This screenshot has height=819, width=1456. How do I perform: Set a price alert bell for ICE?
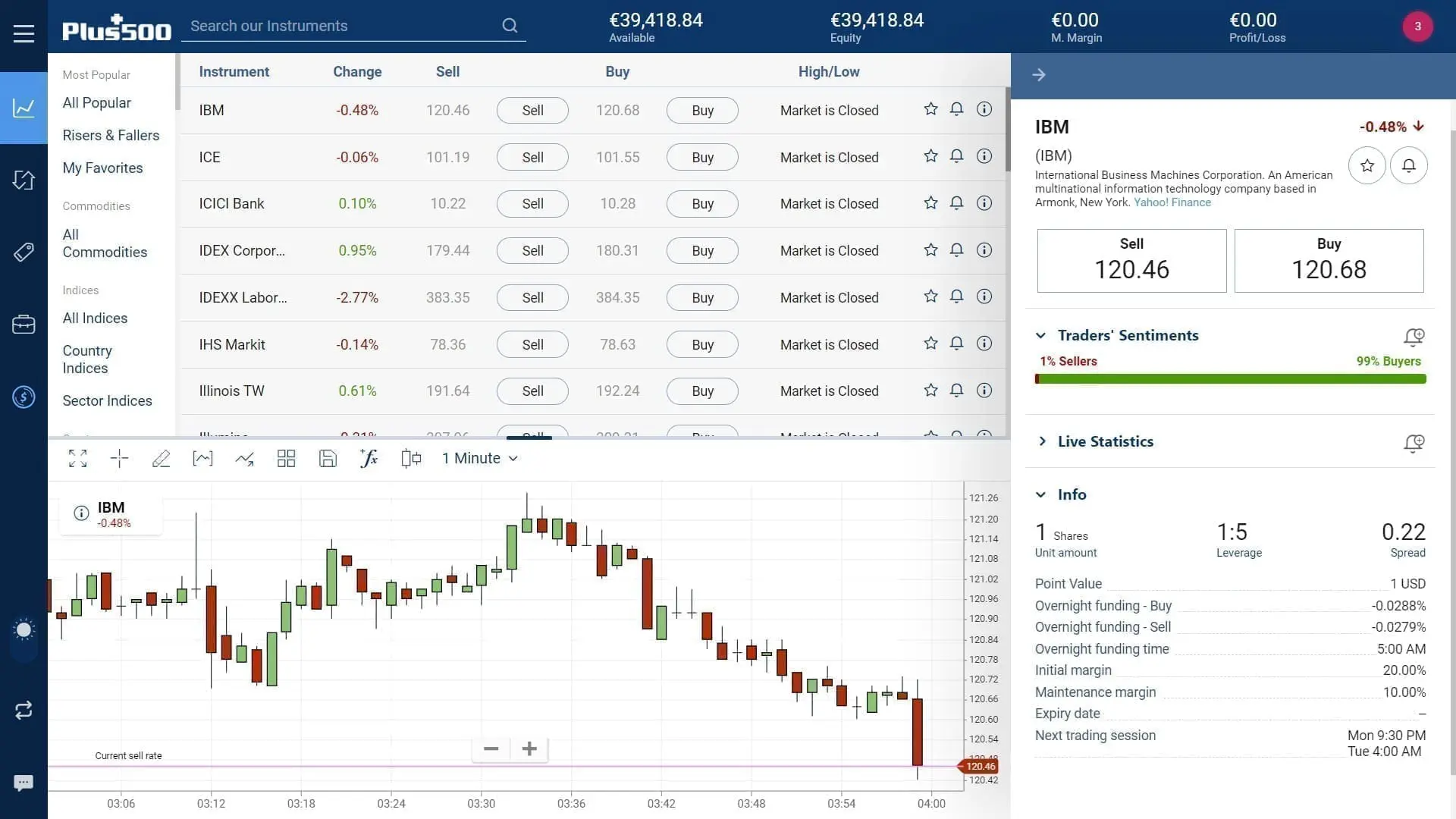point(957,156)
